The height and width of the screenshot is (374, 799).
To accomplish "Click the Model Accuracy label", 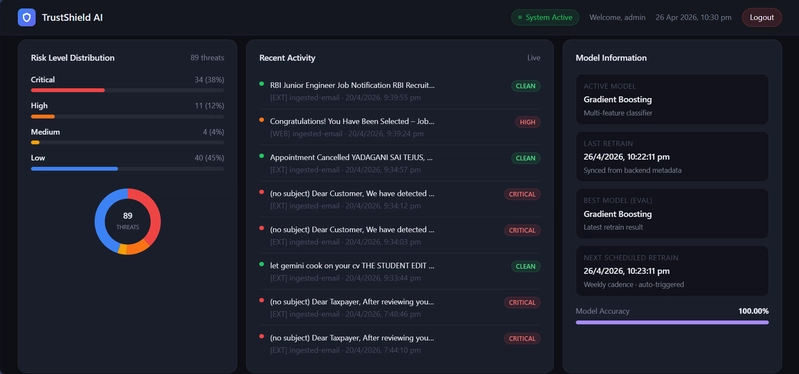I will pyautogui.click(x=602, y=311).
